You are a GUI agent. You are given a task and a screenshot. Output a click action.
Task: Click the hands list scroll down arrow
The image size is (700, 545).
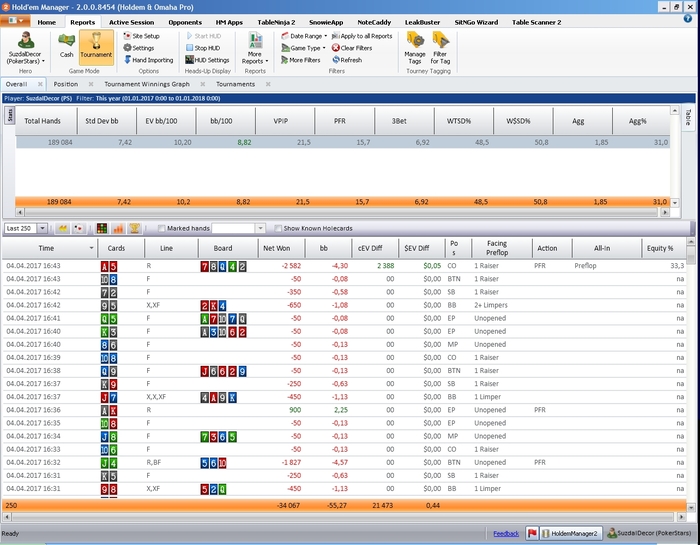click(x=691, y=508)
